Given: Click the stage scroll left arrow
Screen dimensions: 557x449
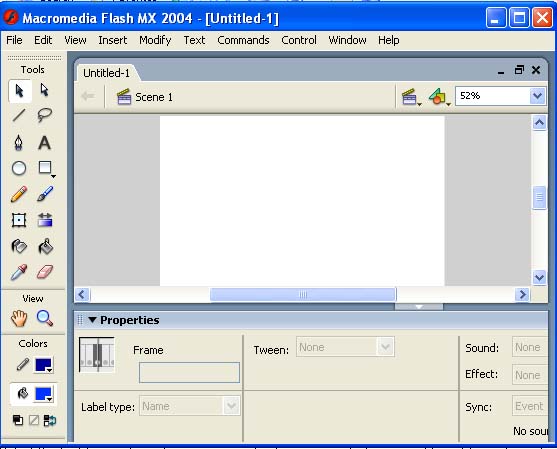Looking at the screenshot, I should [x=82, y=294].
